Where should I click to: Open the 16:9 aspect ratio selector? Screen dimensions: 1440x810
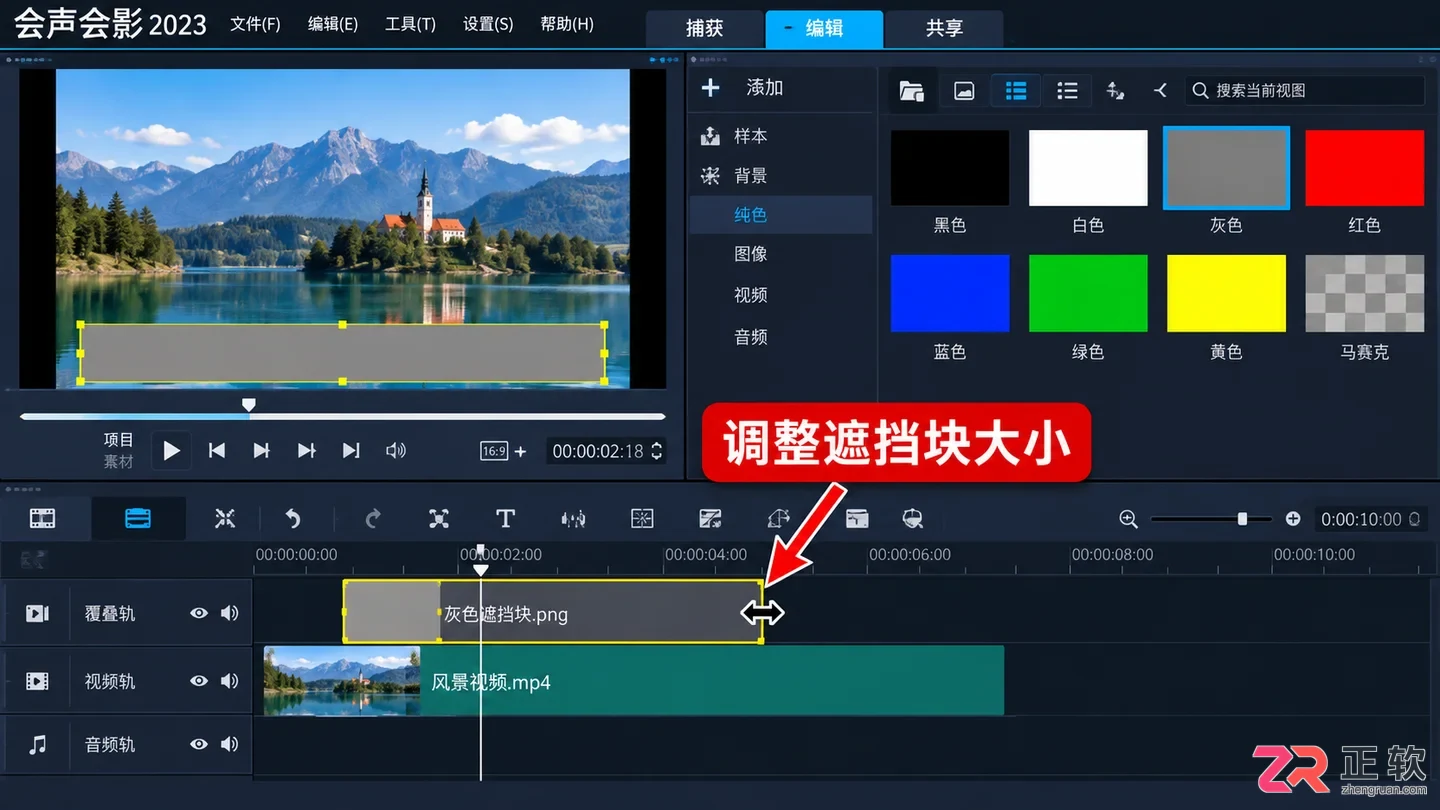(494, 451)
